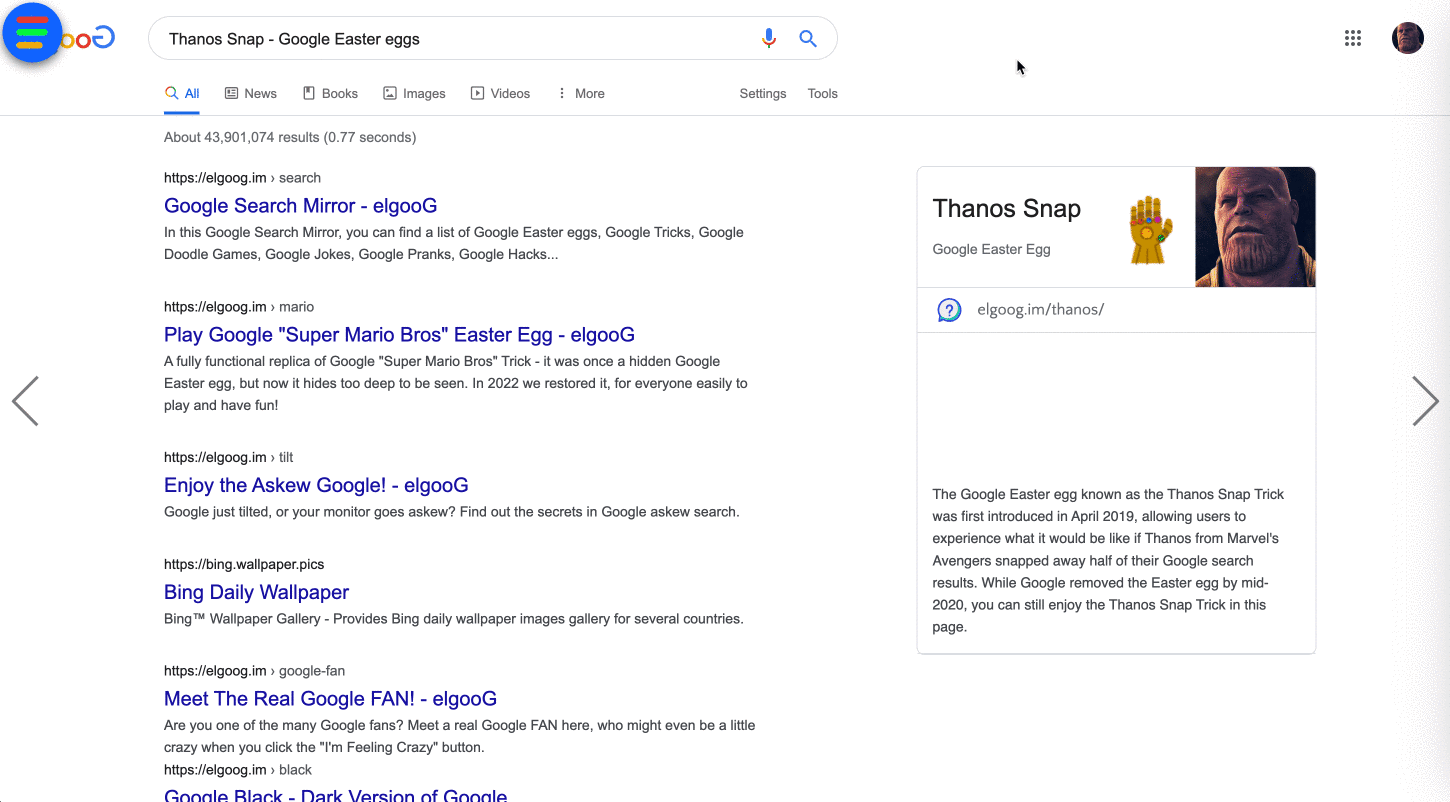The height and width of the screenshot is (802, 1450).
Task: Expand the More search options menu
Action: click(580, 94)
